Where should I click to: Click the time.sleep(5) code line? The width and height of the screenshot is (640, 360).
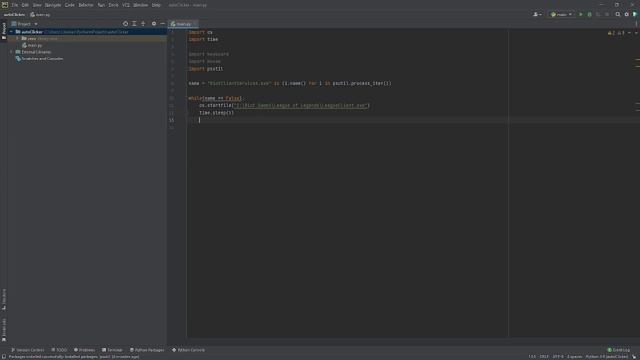(x=216, y=113)
